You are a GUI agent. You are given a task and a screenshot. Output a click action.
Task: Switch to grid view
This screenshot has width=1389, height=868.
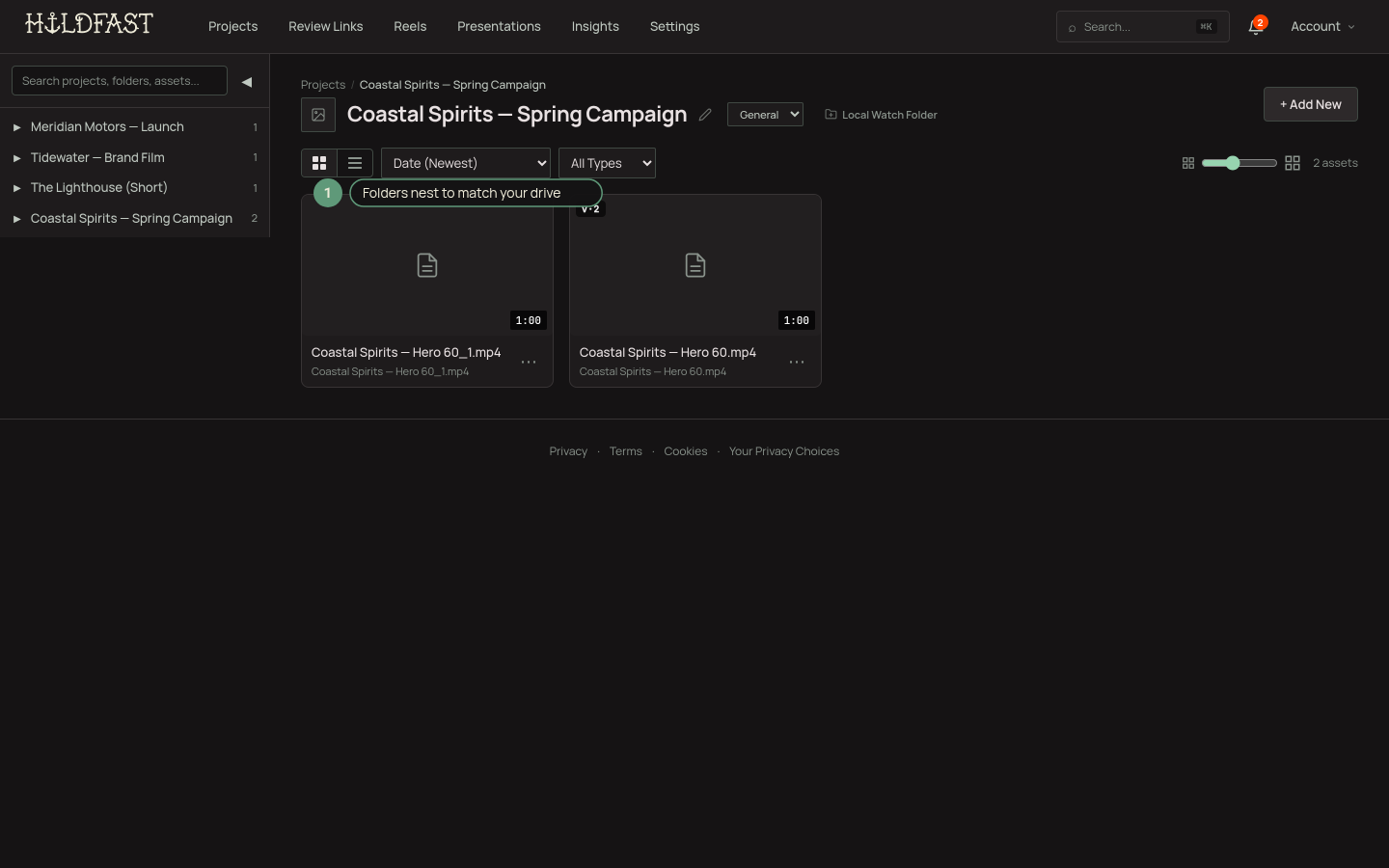319,163
